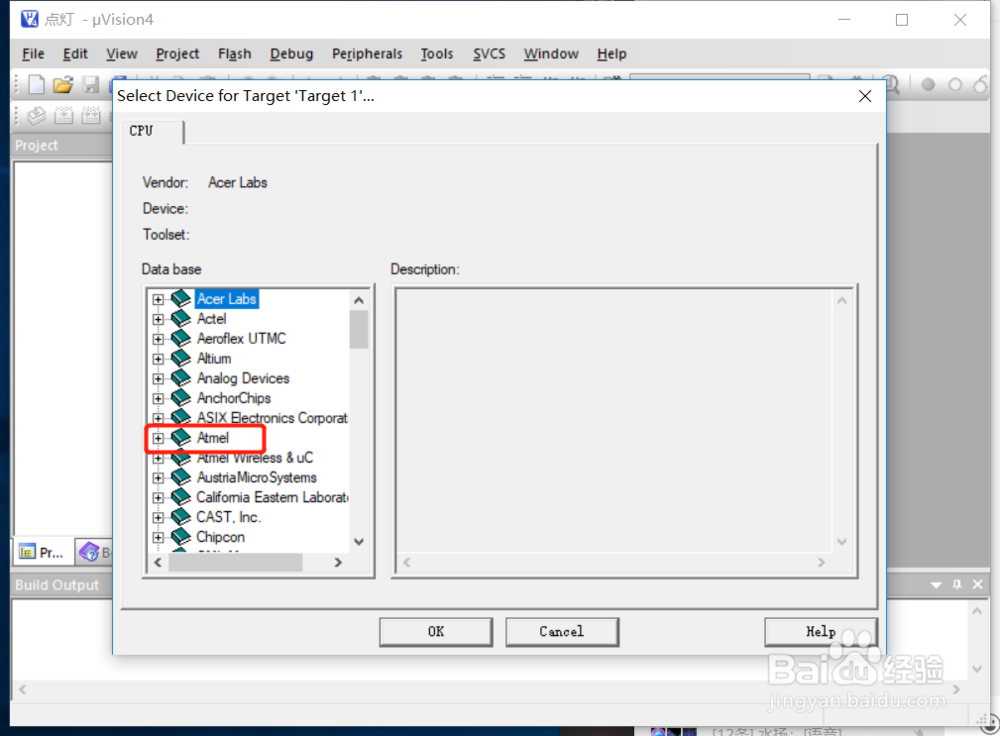Viewport: 1000px width, 736px height.
Task: Expand the Aeroflex UTMC vendor node
Action: click(x=158, y=339)
